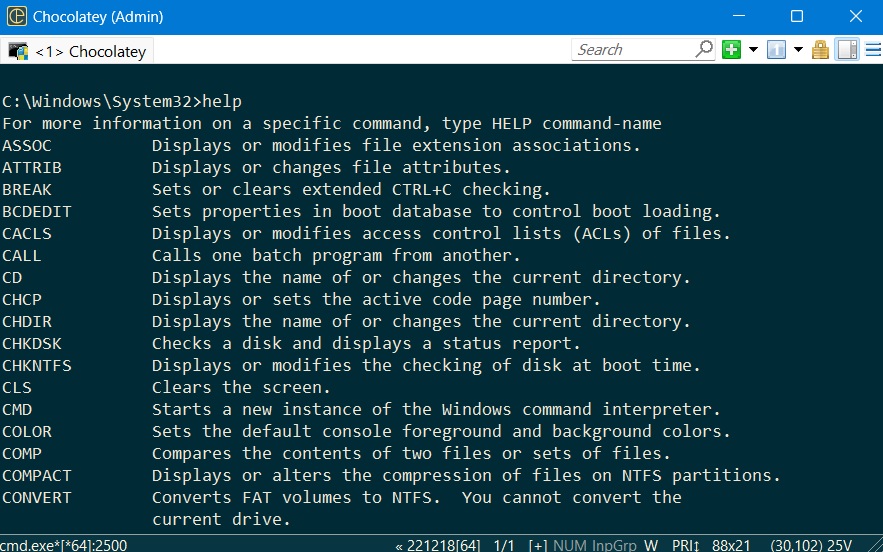Click the active console number 1 icon
This screenshot has height=552, width=883.
[776, 50]
